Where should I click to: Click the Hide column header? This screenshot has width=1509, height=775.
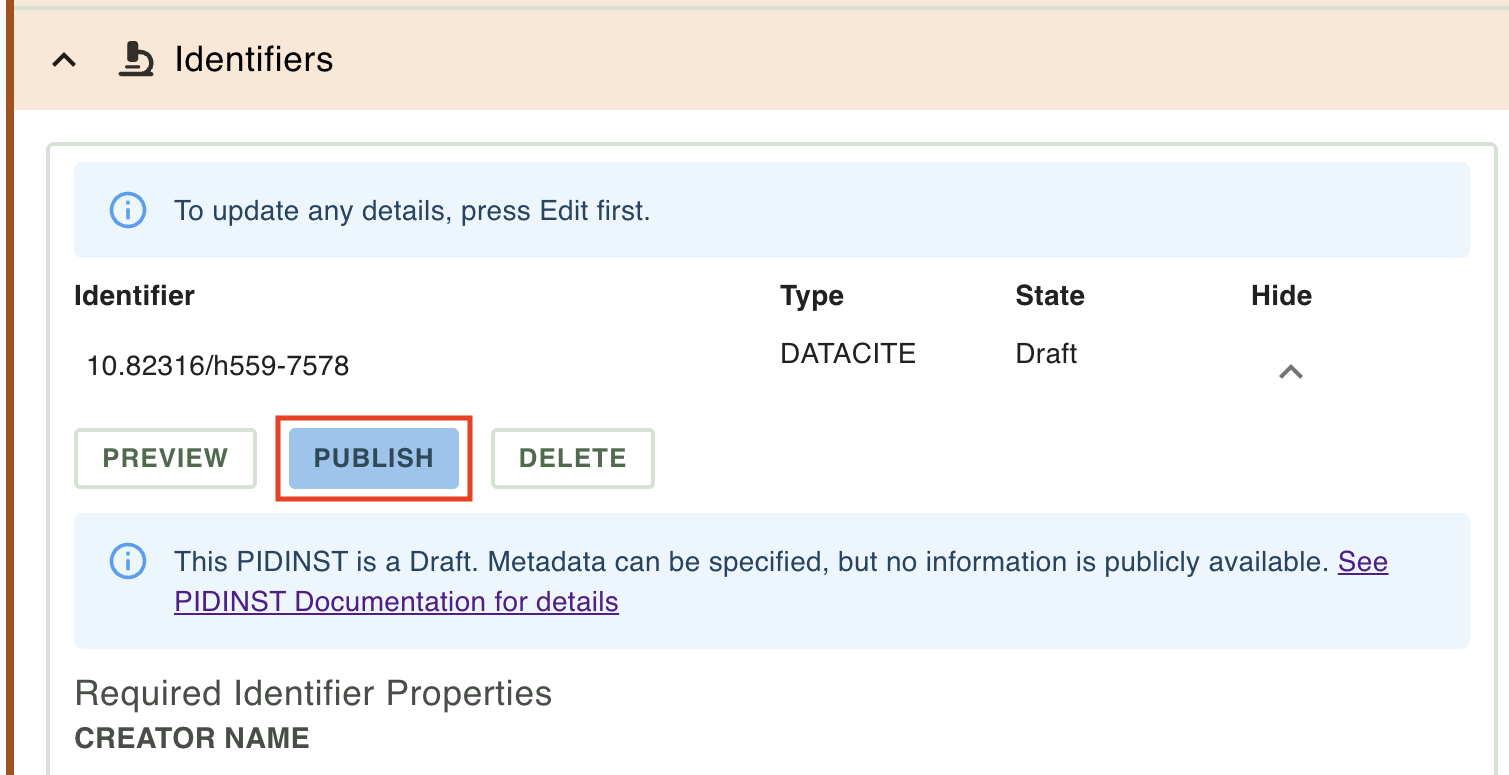coord(1281,296)
